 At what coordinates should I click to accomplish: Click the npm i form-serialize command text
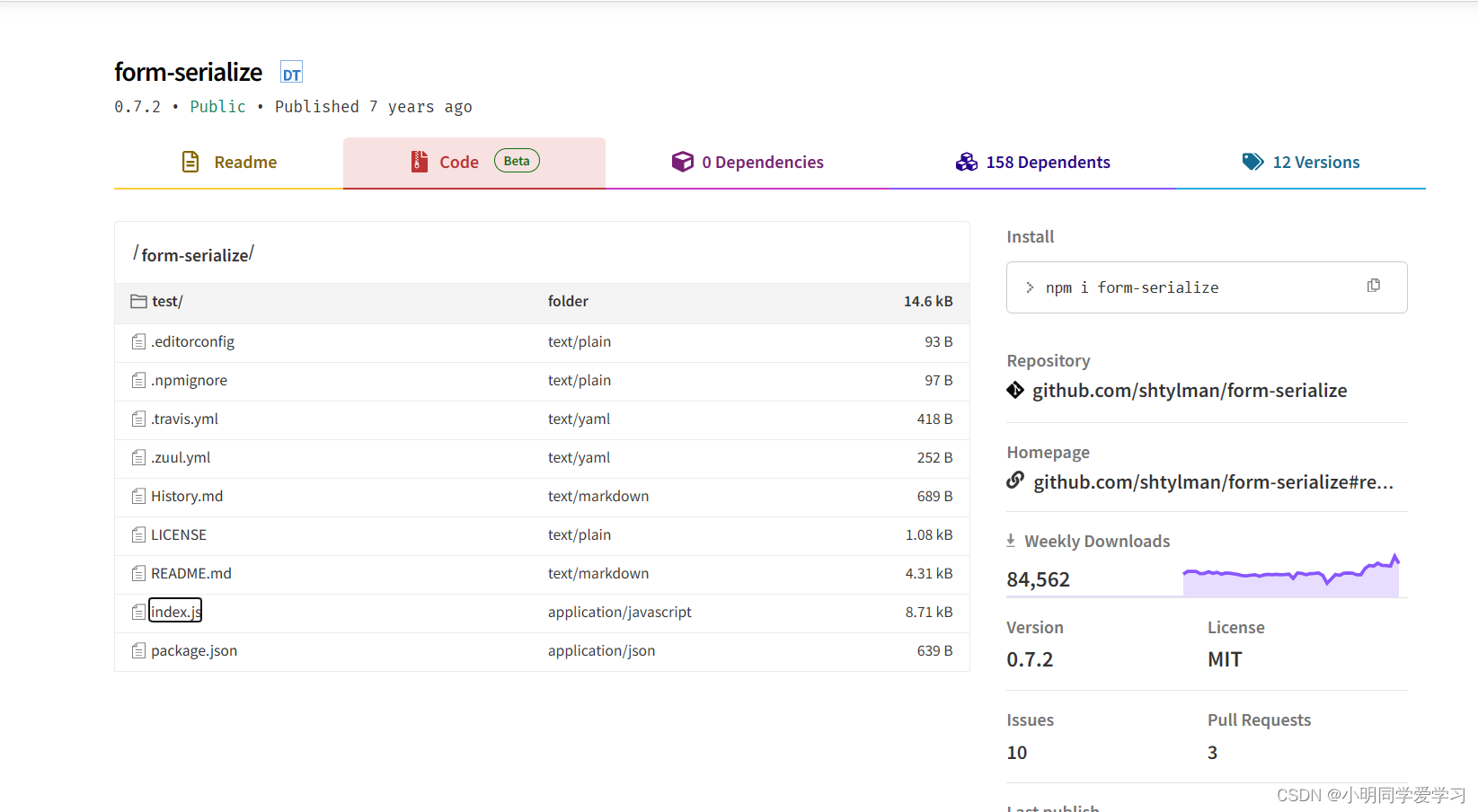(1132, 287)
